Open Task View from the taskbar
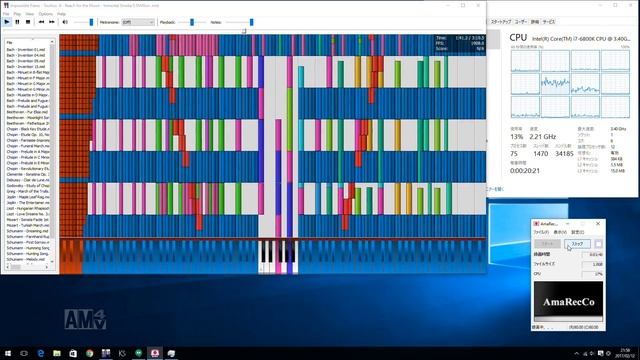 24,353
